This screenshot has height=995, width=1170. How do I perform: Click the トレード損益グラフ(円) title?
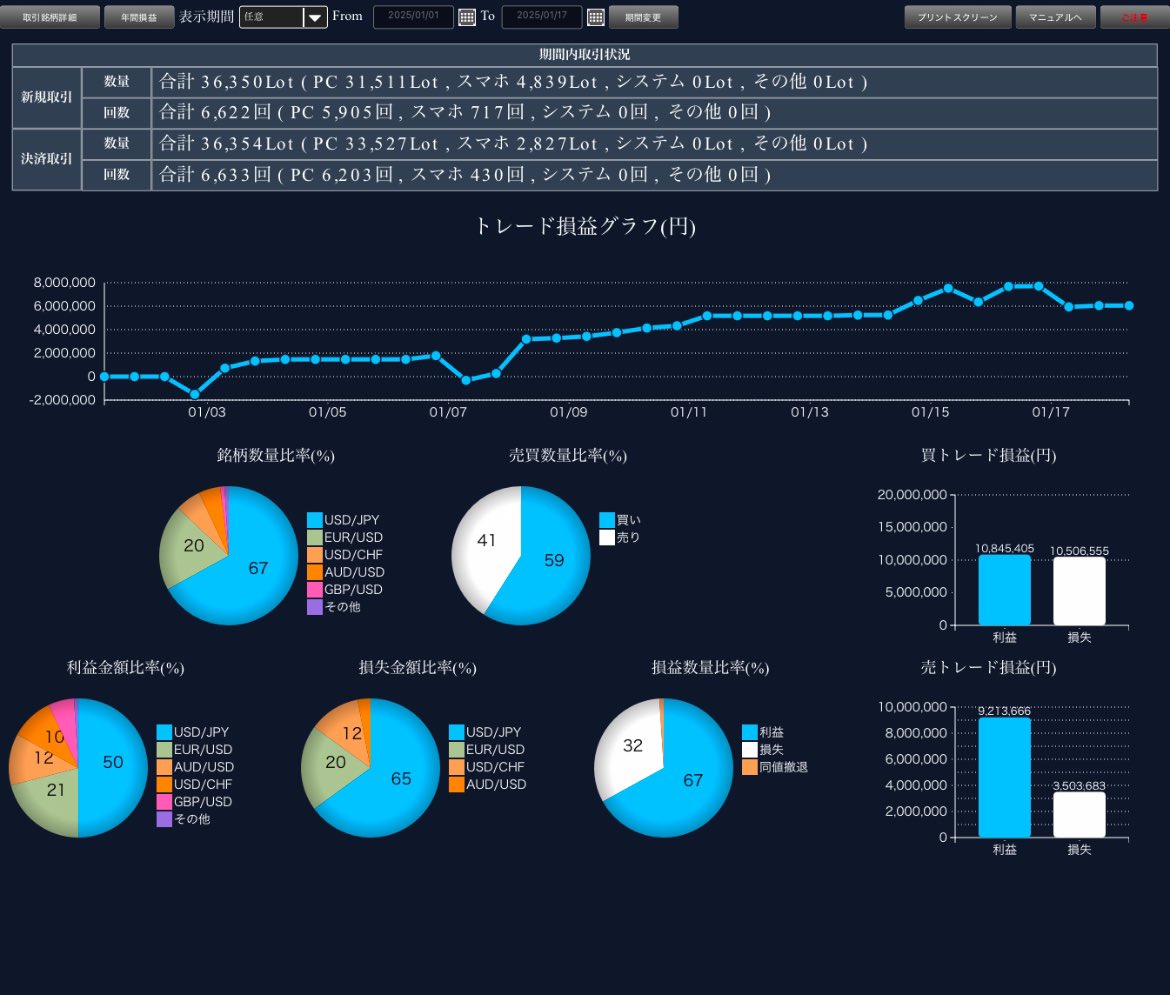585,226
